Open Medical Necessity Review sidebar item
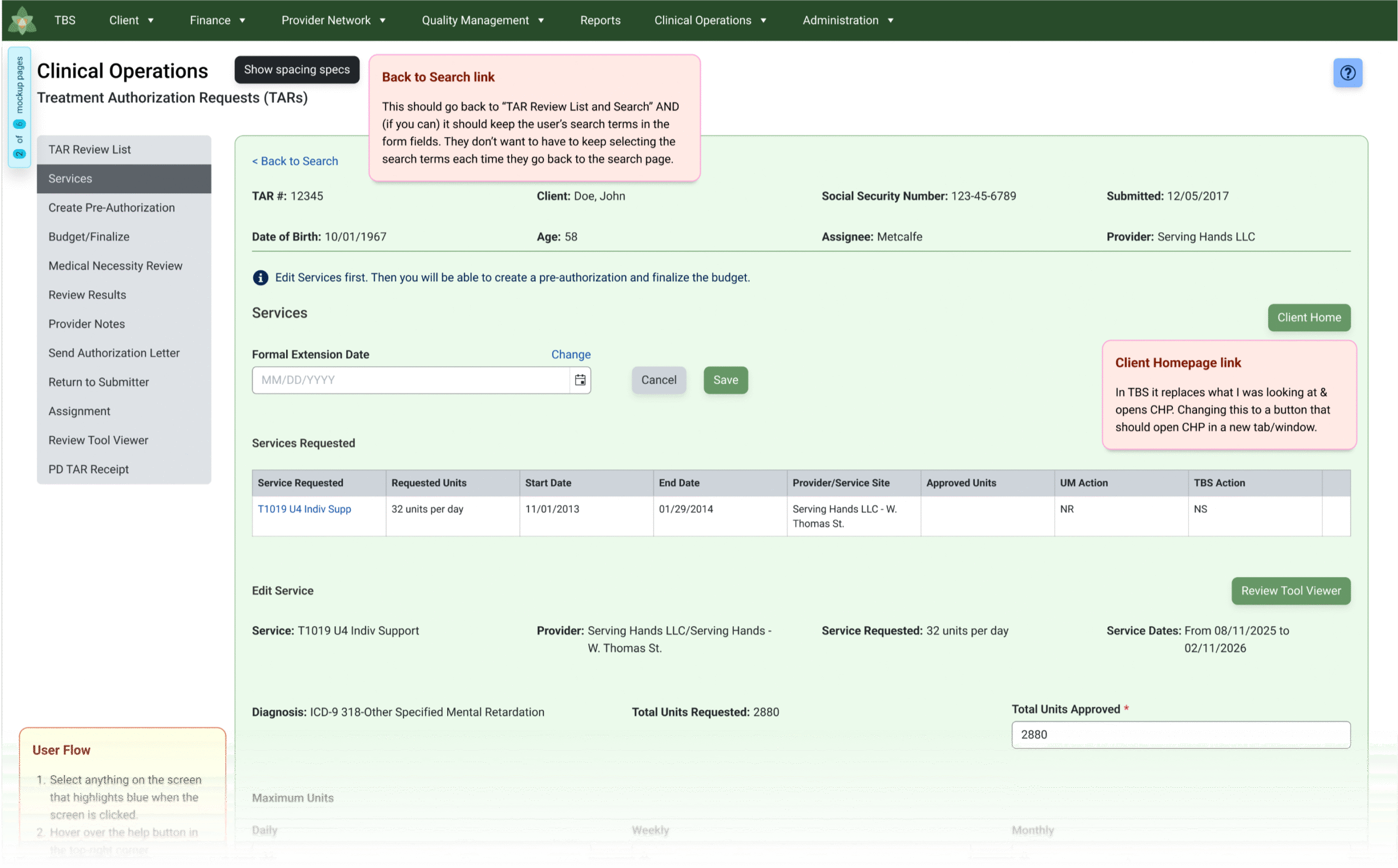1398x868 pixels. coord(124,266)
